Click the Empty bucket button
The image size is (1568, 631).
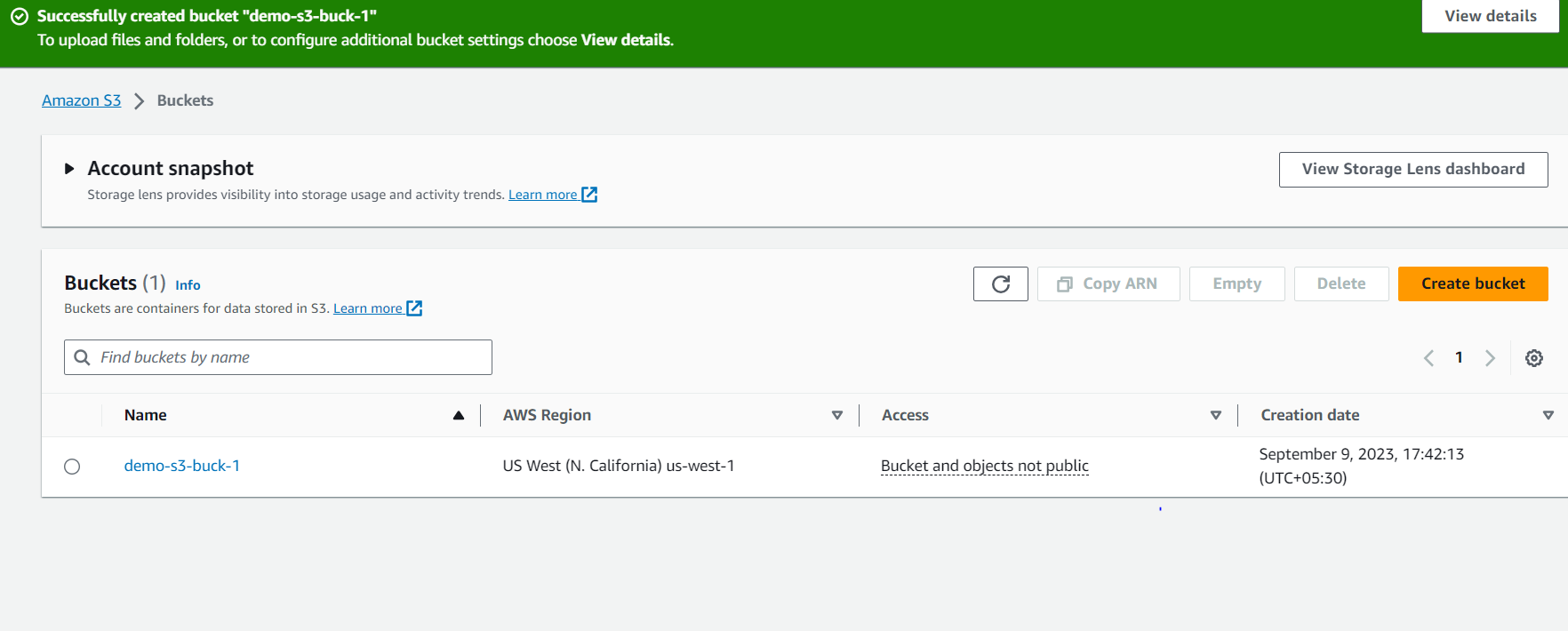click(1237, 284)
